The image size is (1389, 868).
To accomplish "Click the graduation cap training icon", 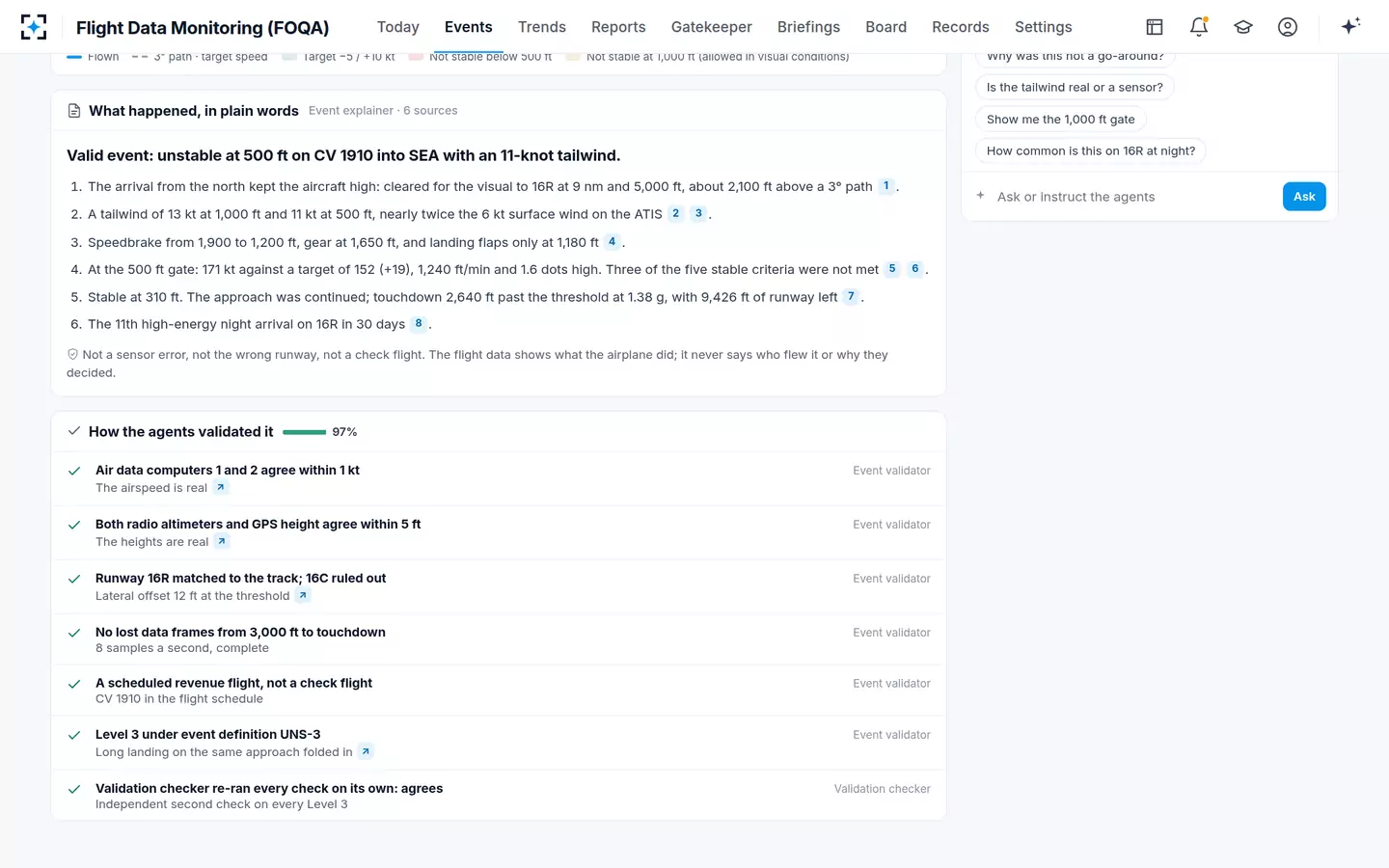I will 1243,27.
